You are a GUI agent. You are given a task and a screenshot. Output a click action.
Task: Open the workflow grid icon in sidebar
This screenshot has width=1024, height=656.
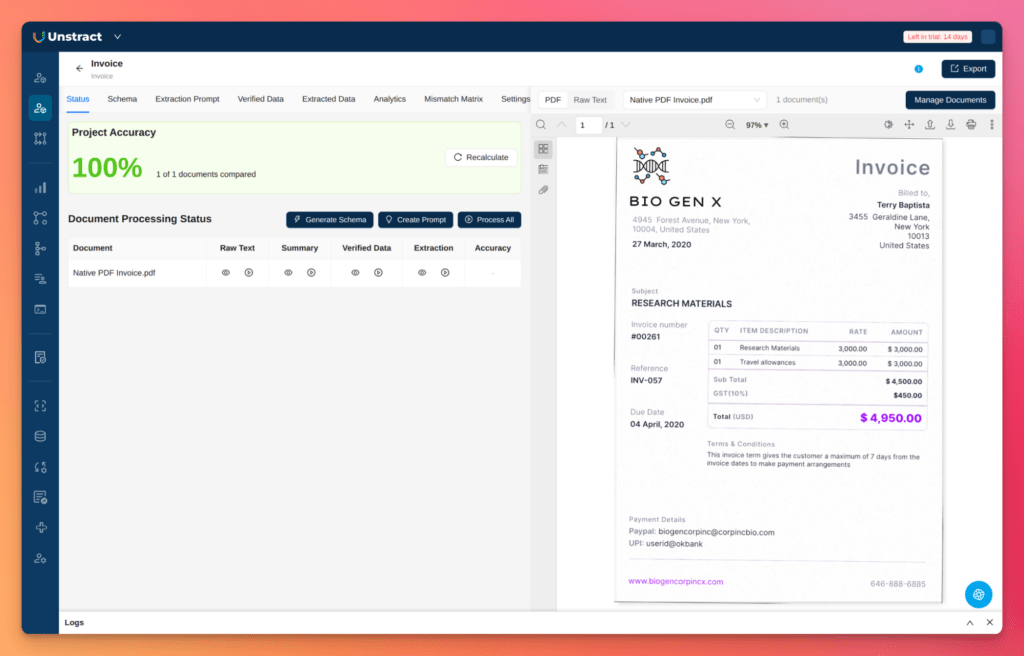40,138
